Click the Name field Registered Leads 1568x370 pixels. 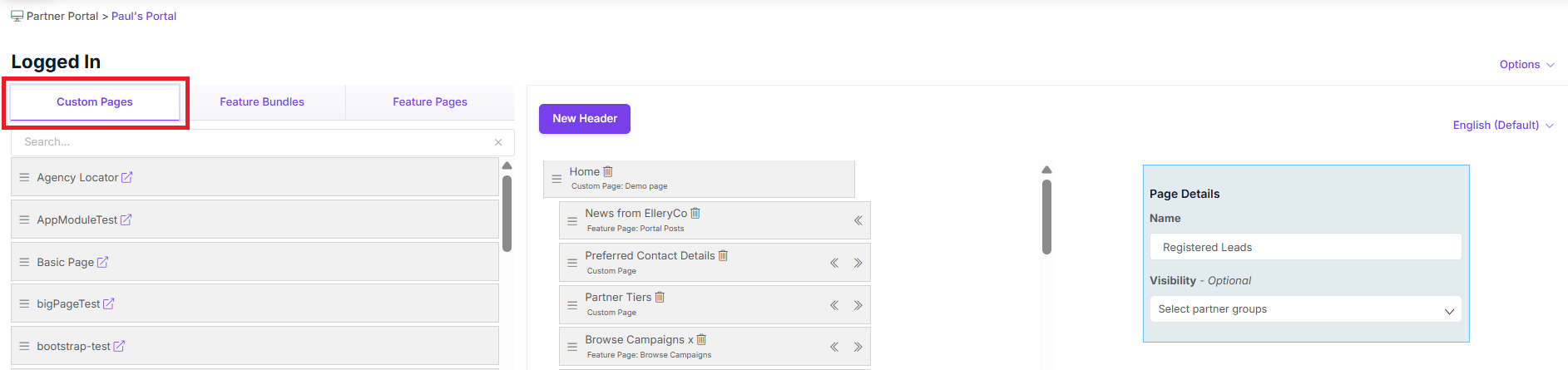1305,247
